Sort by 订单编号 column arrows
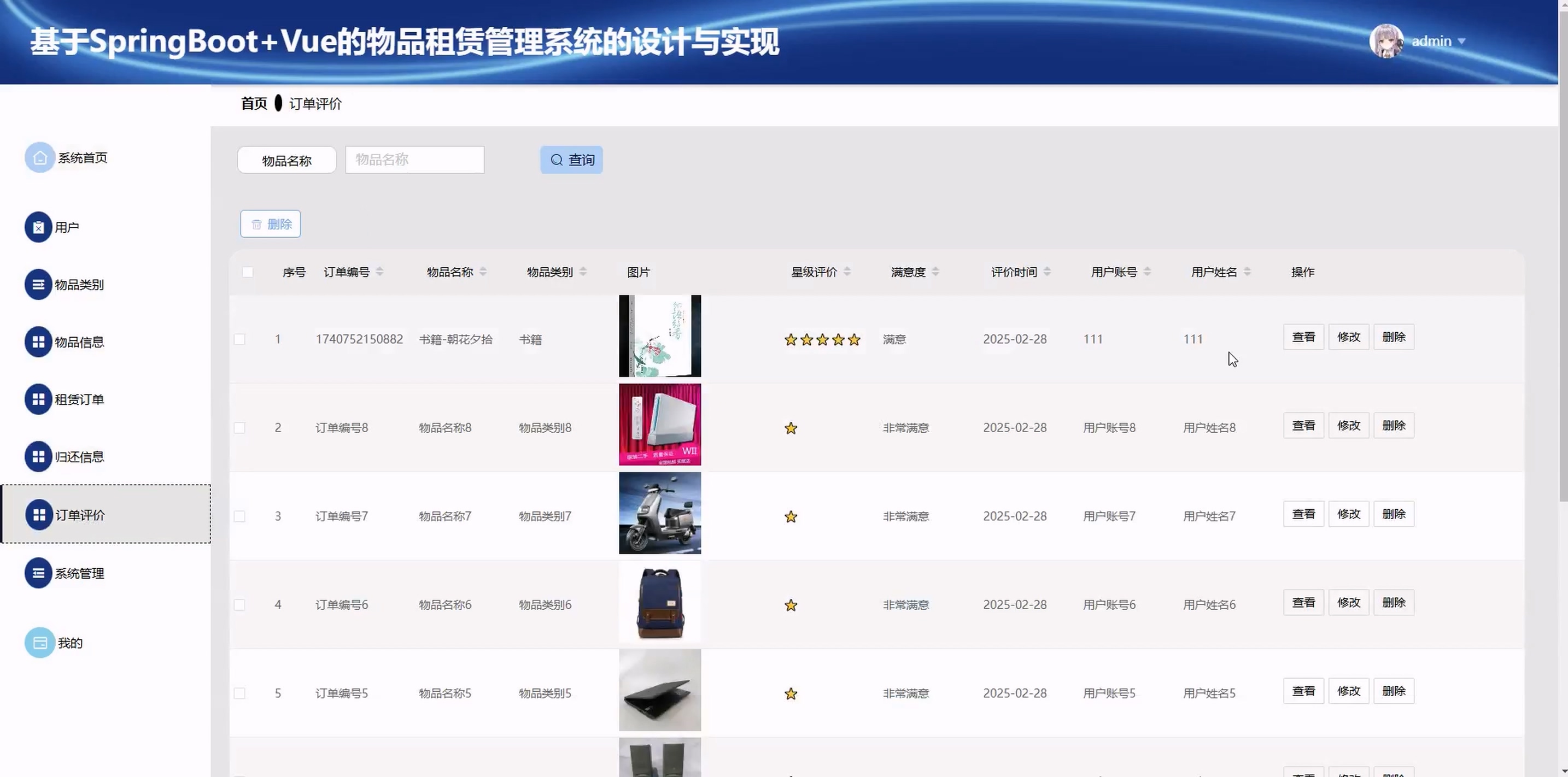 [x=379, y=272]
